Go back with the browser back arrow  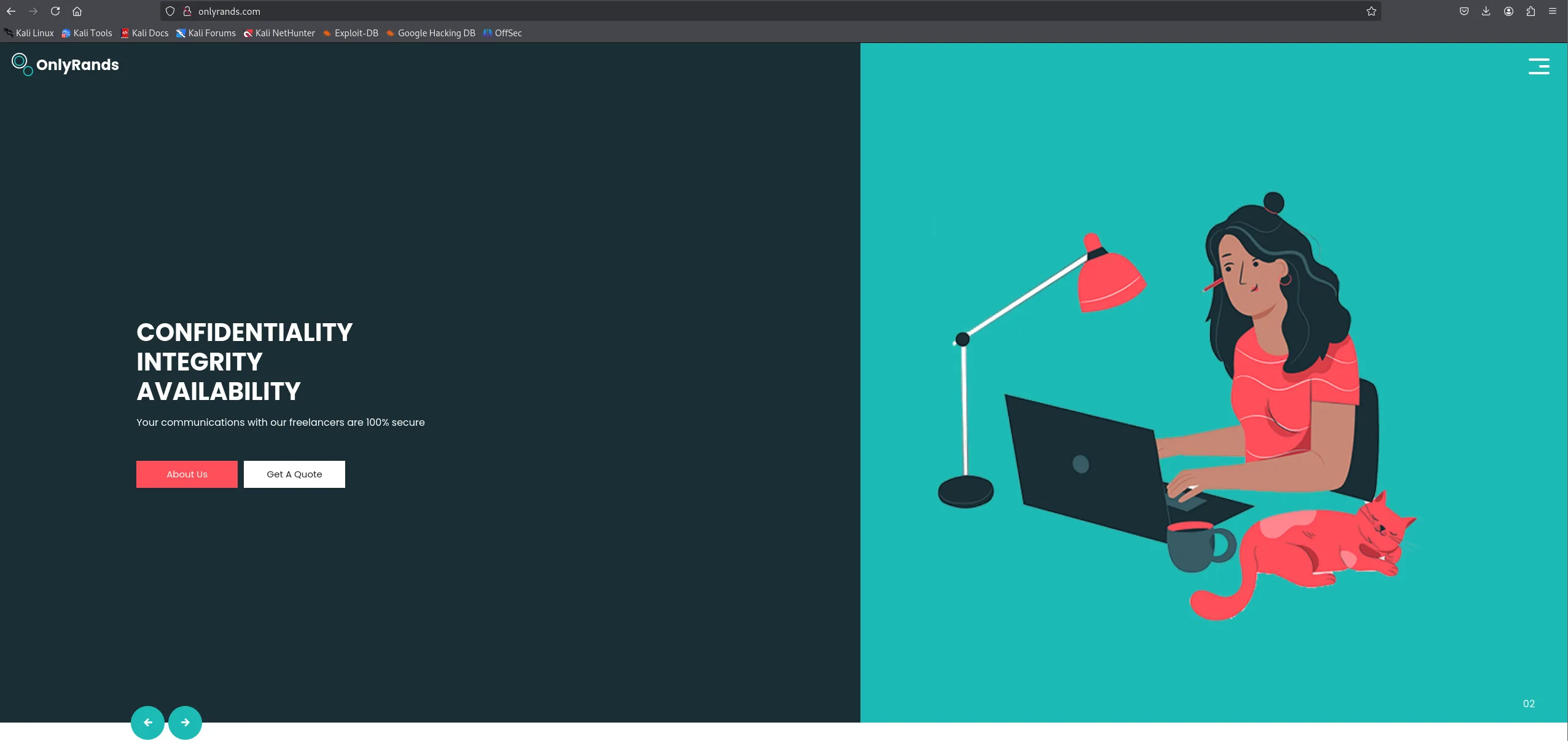tap(11, 11)
